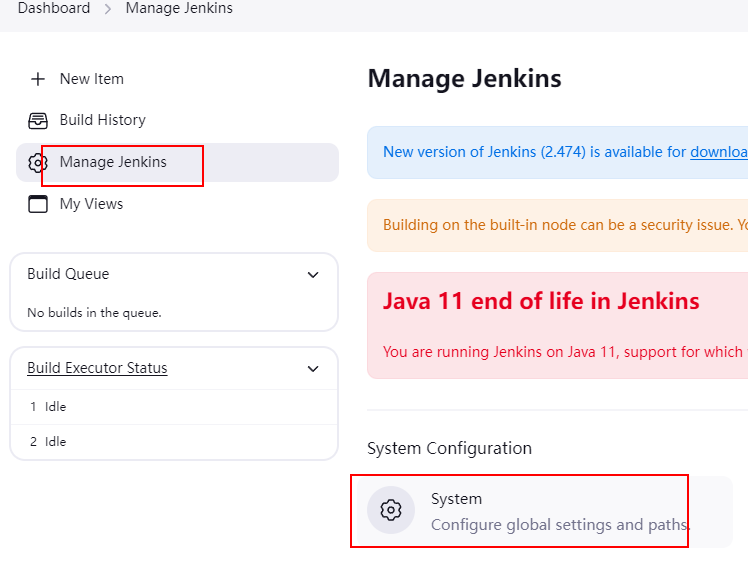The image size is (748, 573).
Task: Click the Build History inbox tray icon
Action: [38, 121]
